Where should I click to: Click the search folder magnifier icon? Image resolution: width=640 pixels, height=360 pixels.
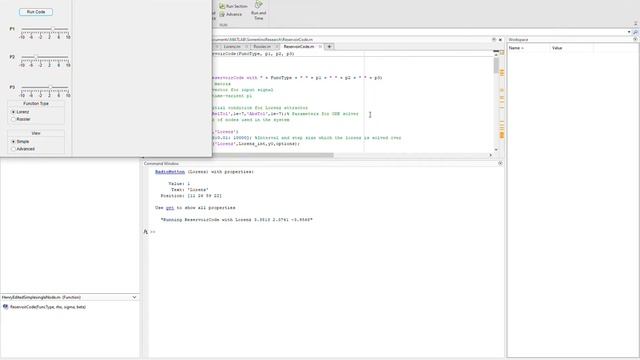pos(636,32)
